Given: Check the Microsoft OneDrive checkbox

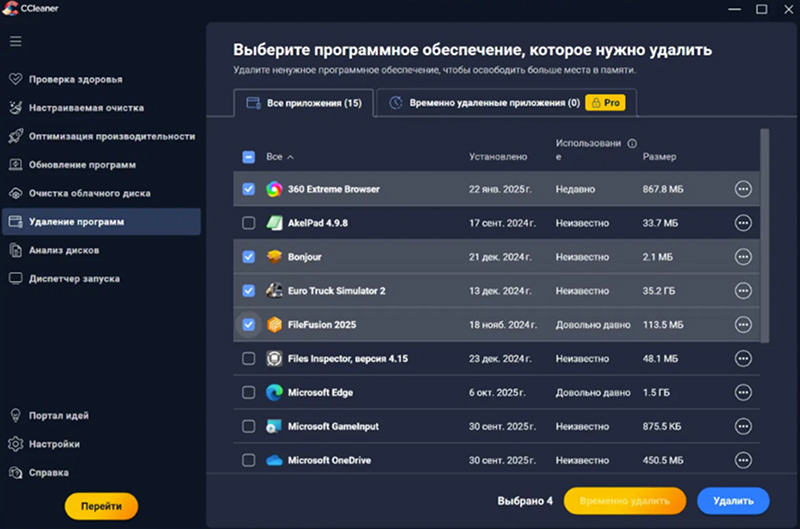Looking at the screenshot, I should click(248, 460).
